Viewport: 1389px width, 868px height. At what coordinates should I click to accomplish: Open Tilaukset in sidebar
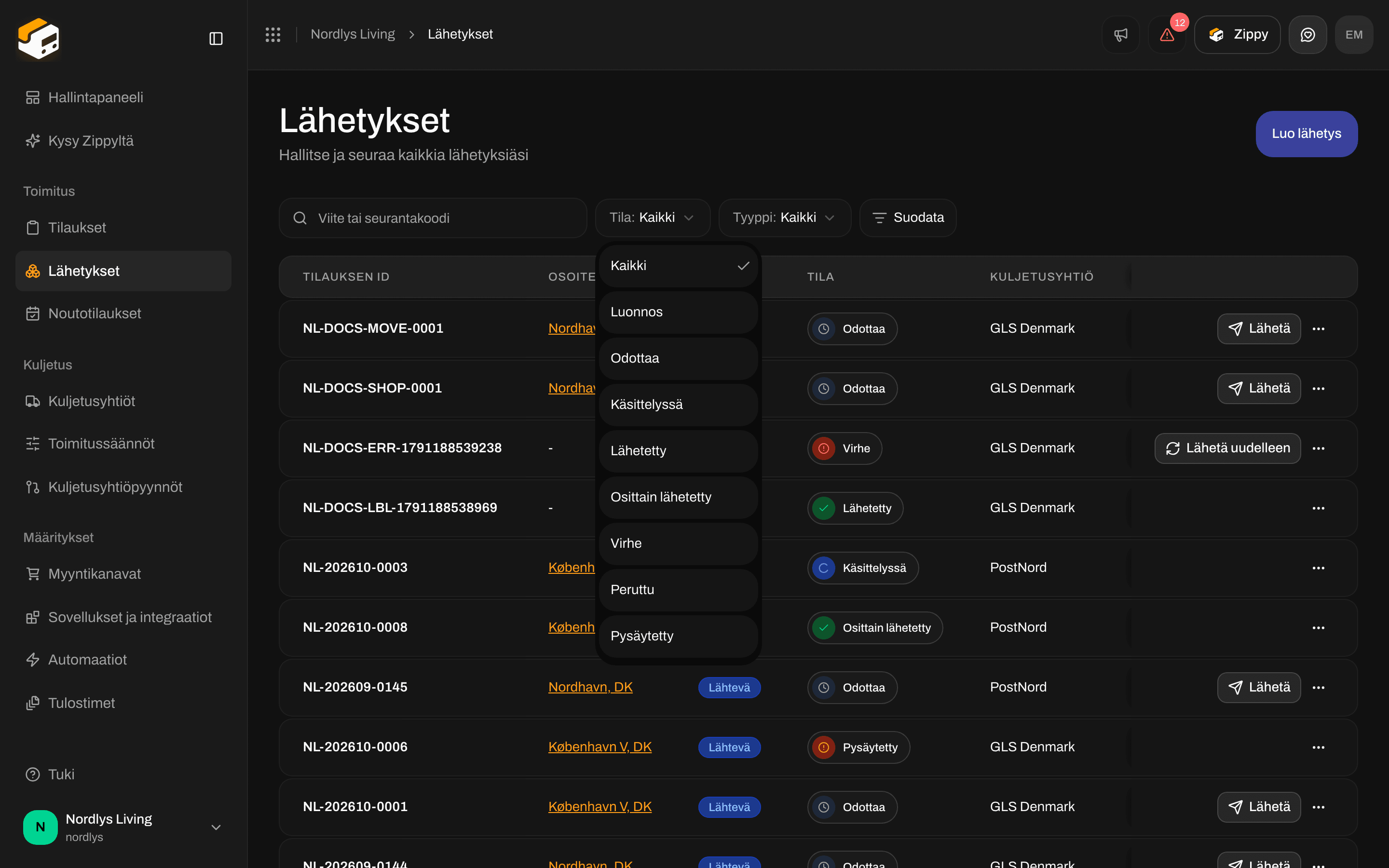point(123,228)
